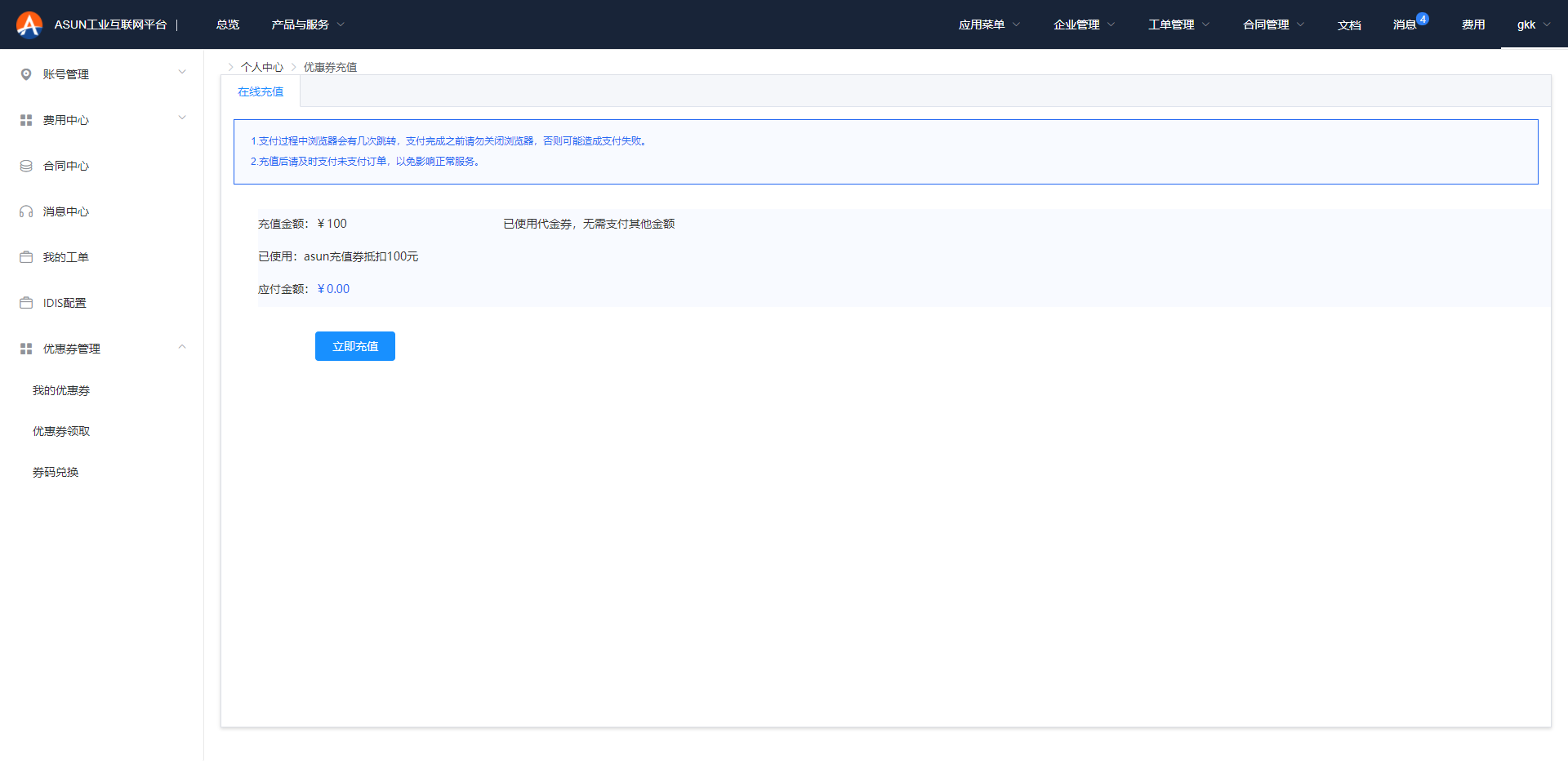1568x765 pixels.
Task: Open 券码兑换 in the sidebar
Action: (x=56, y=472)
